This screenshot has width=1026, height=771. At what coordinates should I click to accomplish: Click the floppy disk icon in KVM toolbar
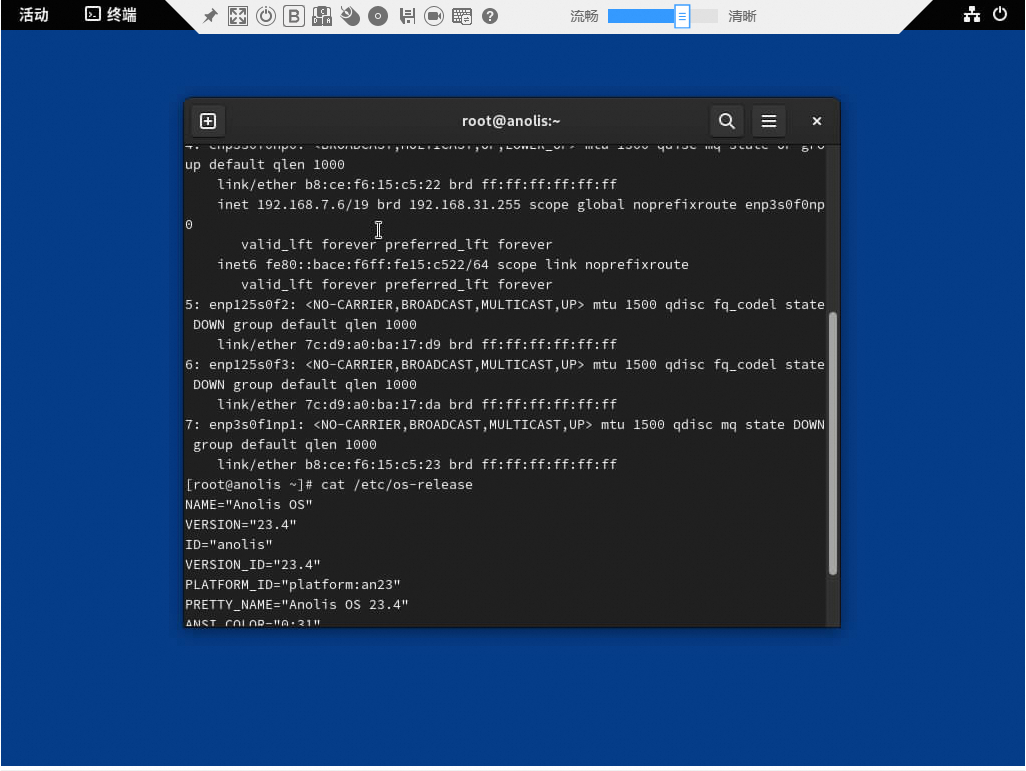(x=406, y=16)
